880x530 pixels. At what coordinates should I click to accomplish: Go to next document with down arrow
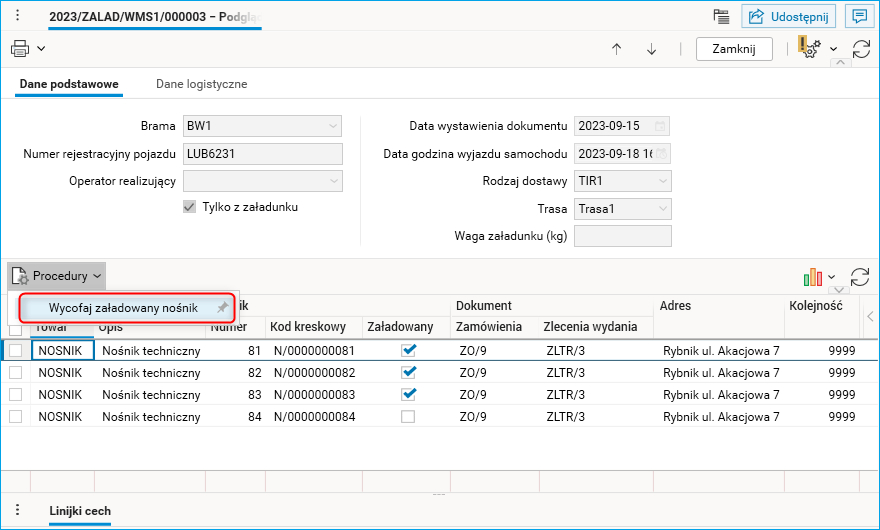pyautogui.click(x=651, y=49)
